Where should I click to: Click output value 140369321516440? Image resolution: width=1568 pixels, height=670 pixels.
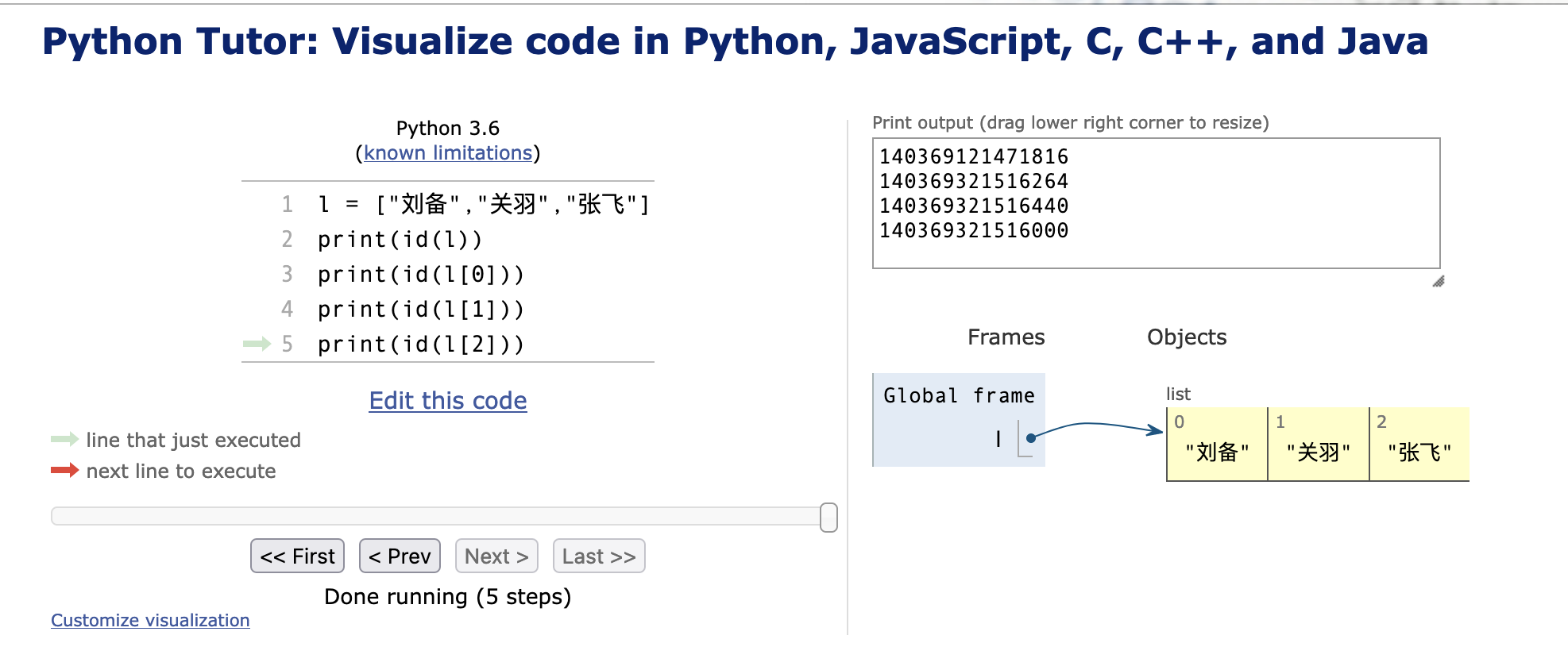(x=974, y=206)
